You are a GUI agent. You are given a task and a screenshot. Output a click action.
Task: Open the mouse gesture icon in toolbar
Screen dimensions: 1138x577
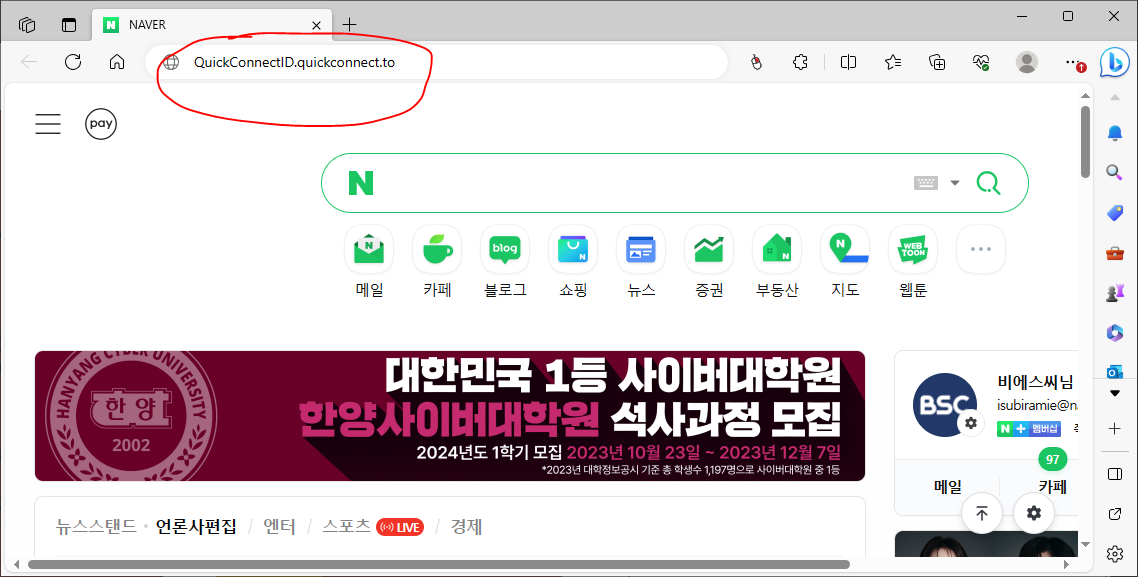(x=756, y=62)
